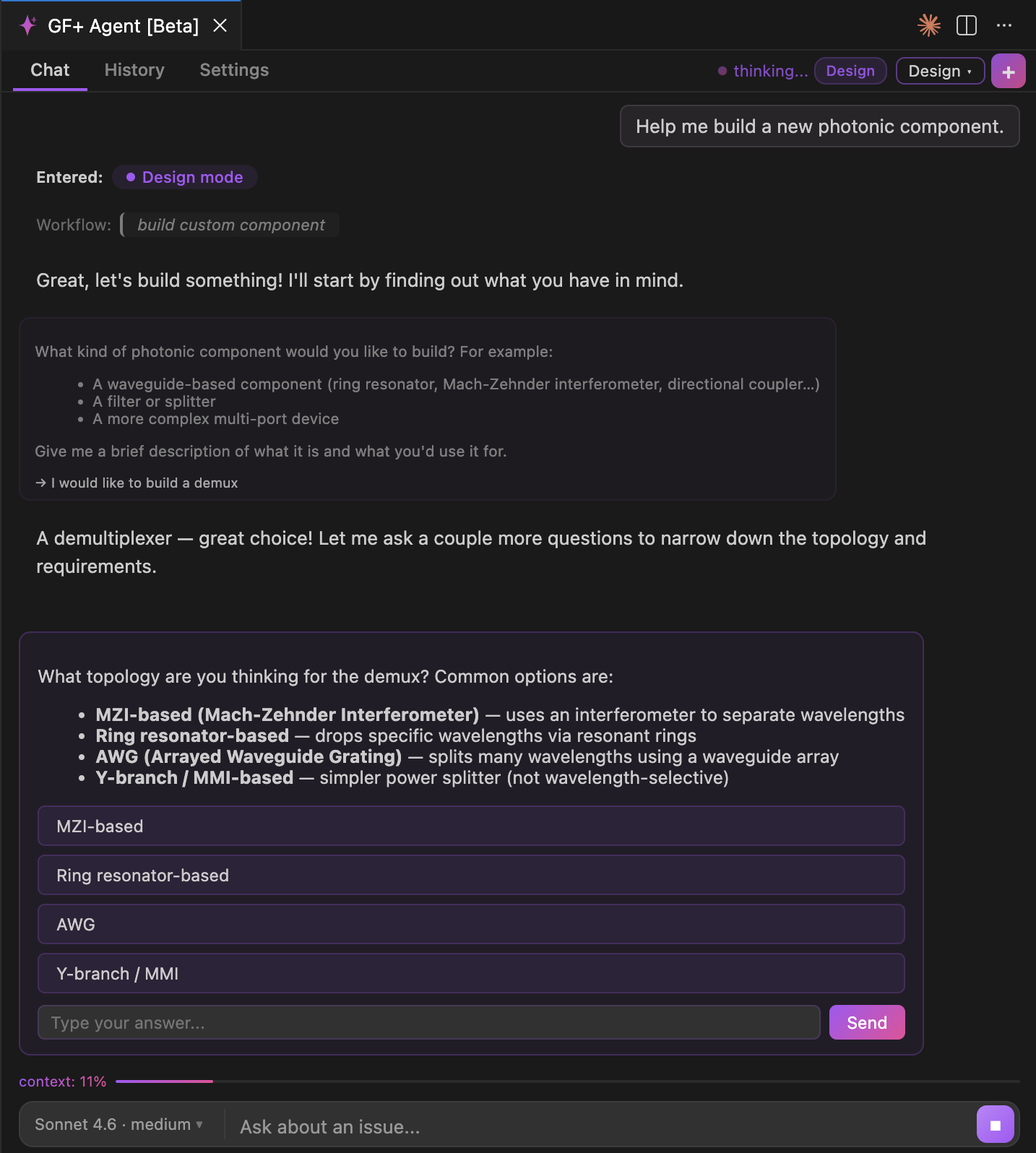Click the Design mode pill badge
The image size is (1036, 1153).
pyautogui.click(x=184, y=177)
